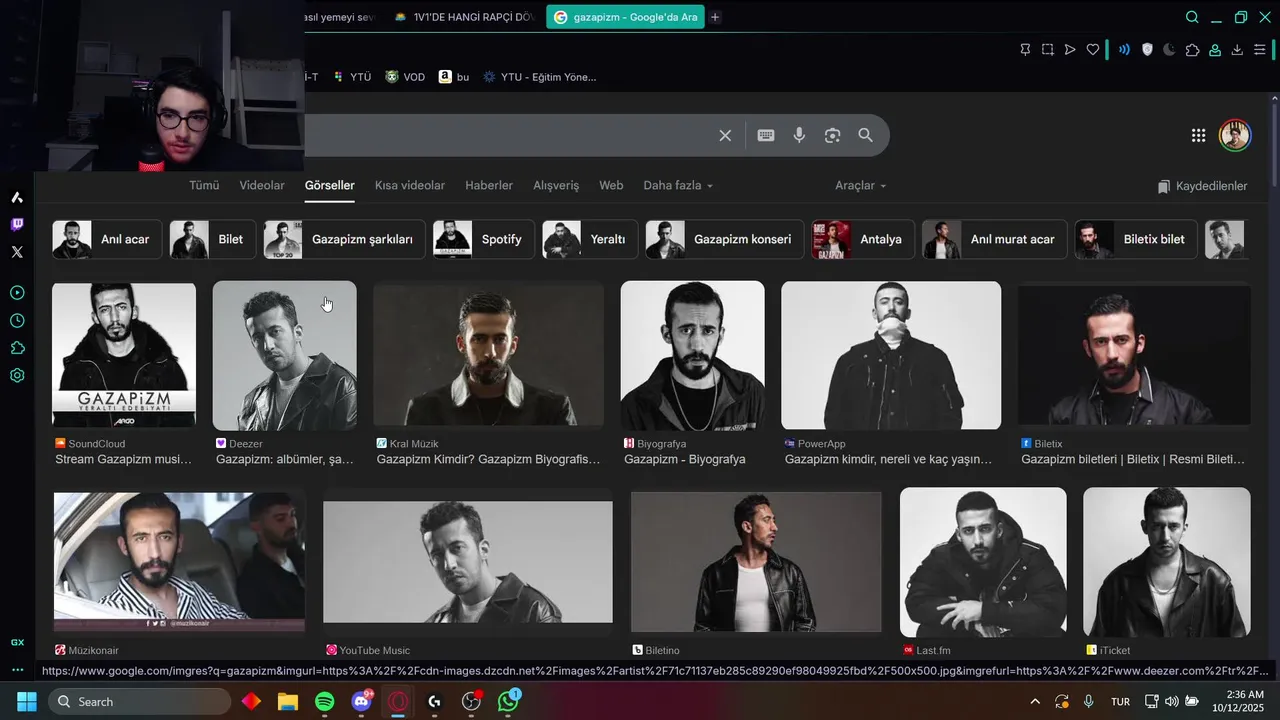Screen dimensions: 1280x720
Task: Switch to the Tümü results tab
Action: coord(204,185)
